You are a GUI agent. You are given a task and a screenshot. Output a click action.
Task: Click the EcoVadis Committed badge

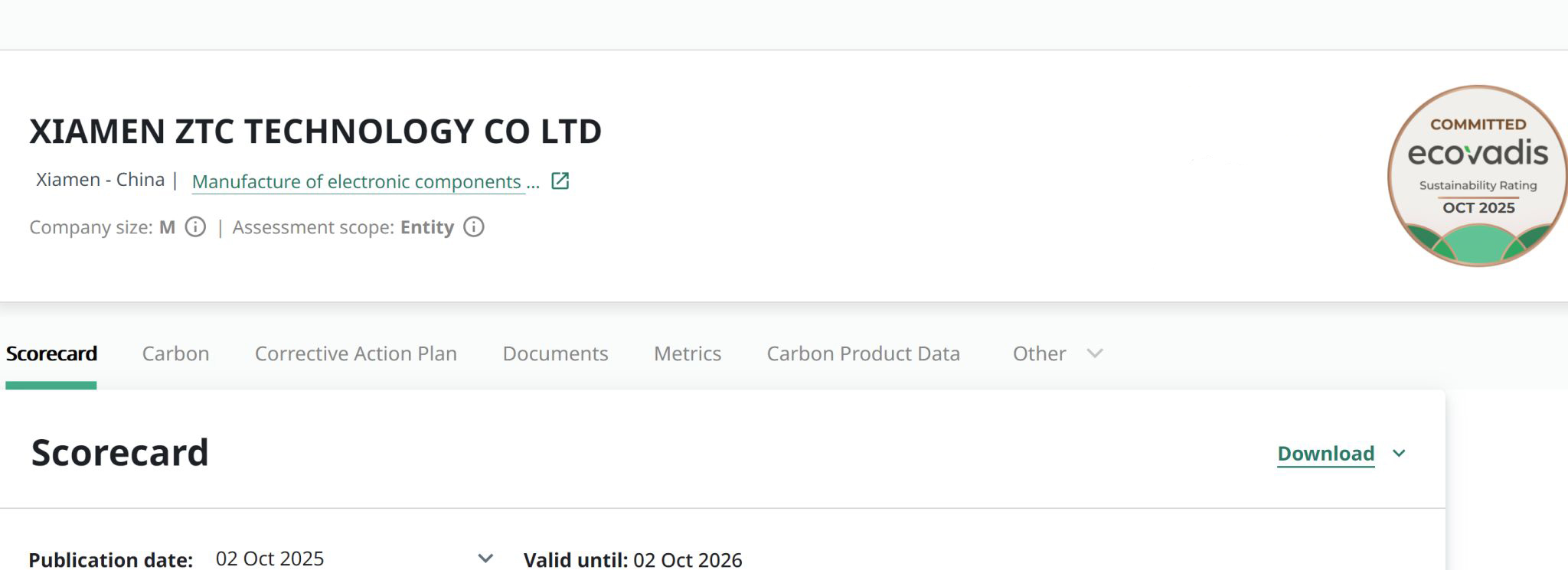[x=1477, y=176]
